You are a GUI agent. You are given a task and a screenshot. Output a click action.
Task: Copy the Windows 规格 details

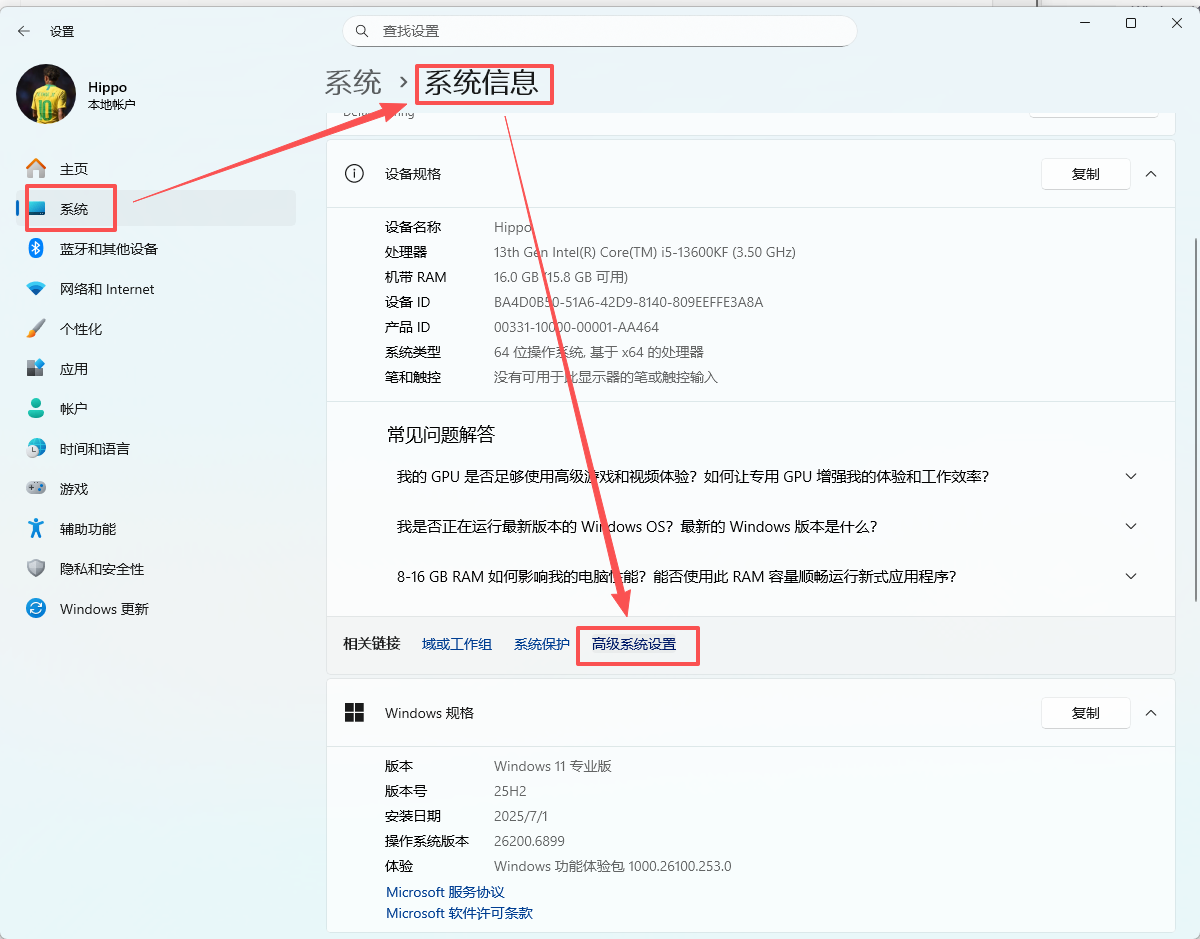1086,713
